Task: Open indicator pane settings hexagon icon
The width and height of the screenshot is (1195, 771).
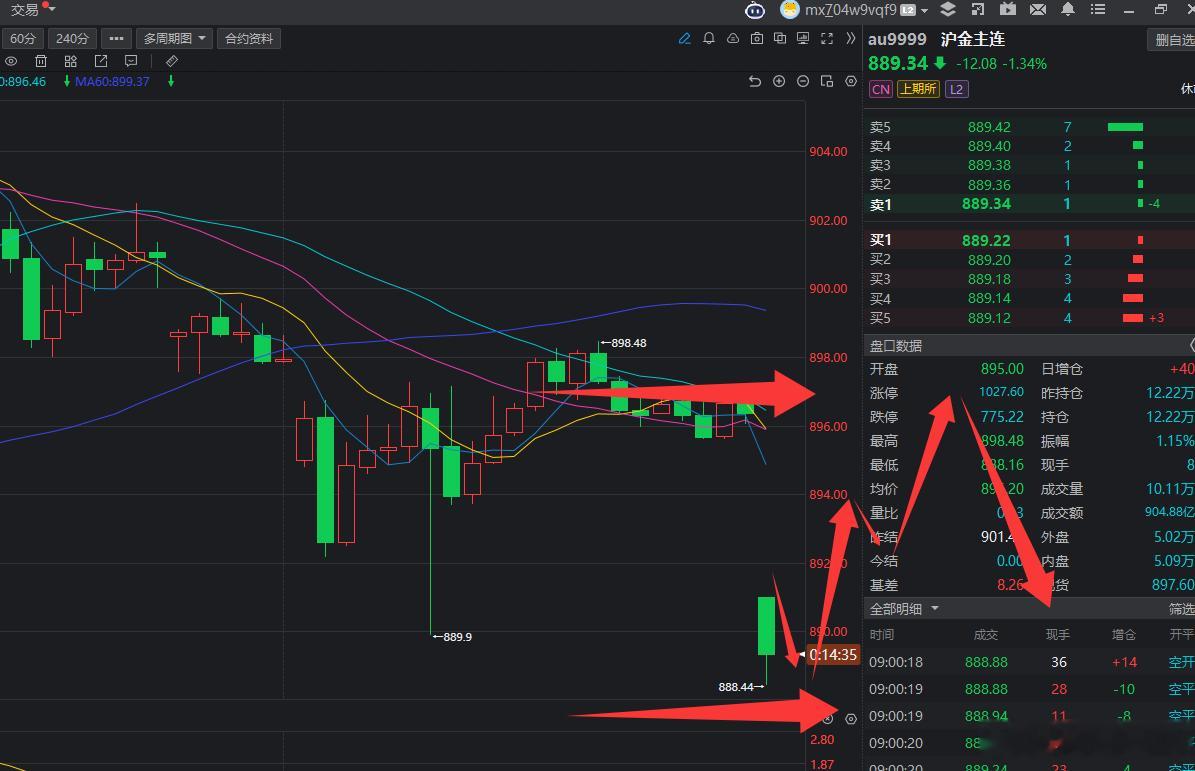Action: pos(851,718)
